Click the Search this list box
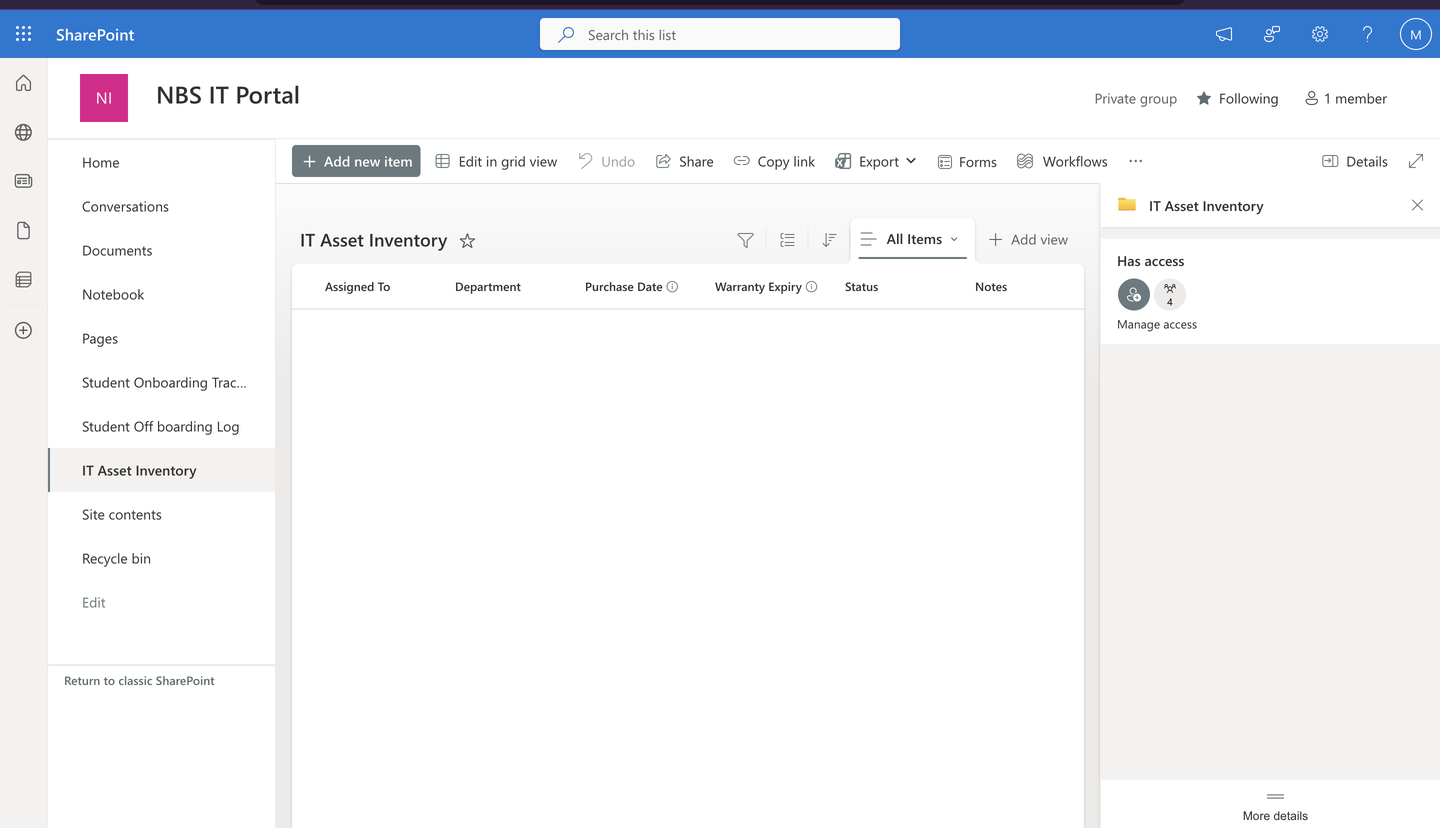This screenshot has width=1440, height=828. tap(720, 34)
